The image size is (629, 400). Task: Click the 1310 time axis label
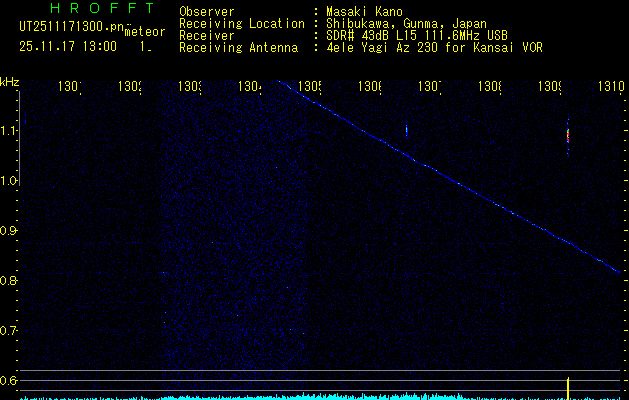(x=611, y=86)
